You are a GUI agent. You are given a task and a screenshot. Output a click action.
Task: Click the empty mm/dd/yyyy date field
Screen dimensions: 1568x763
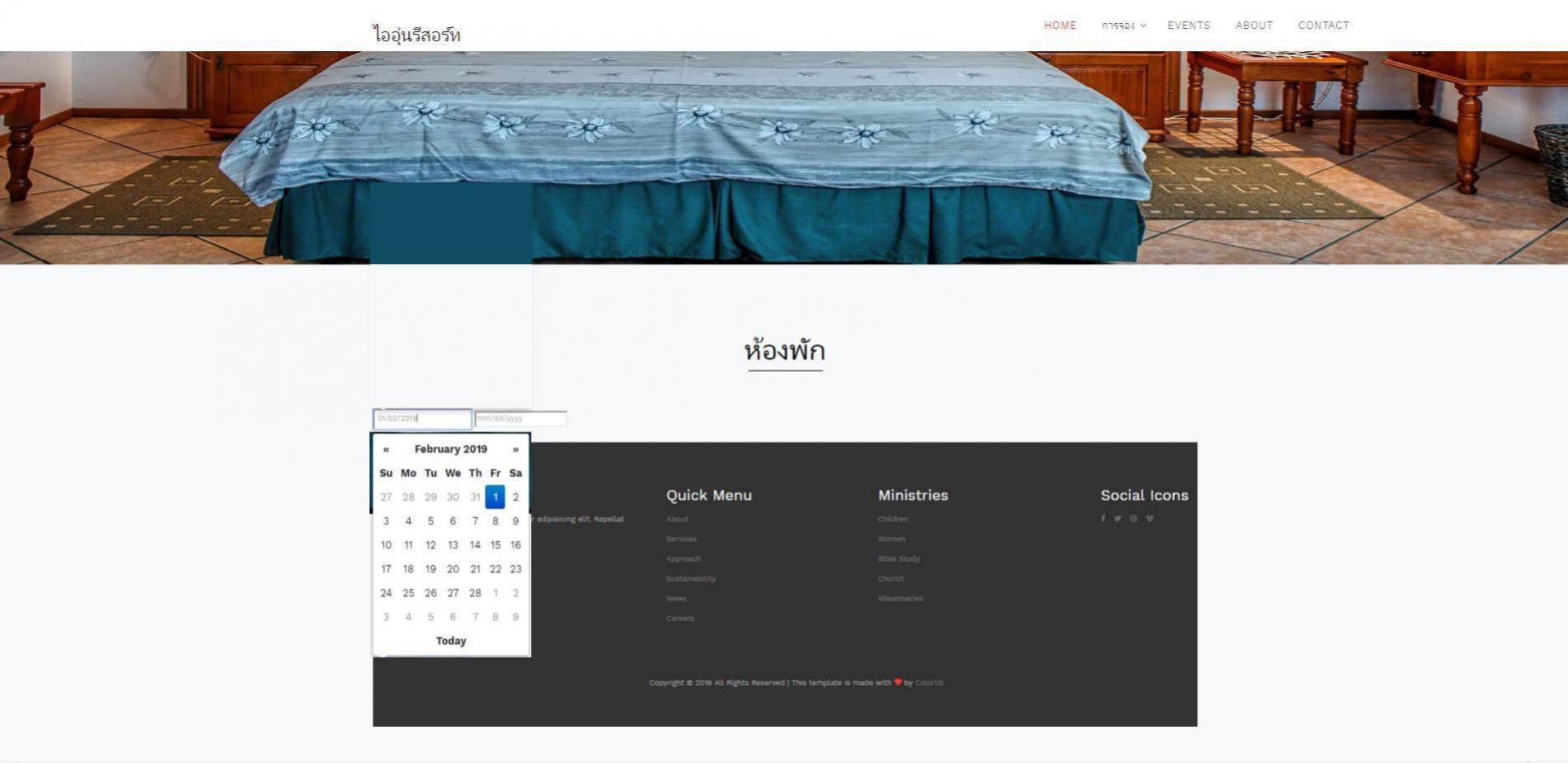(521, 419)
